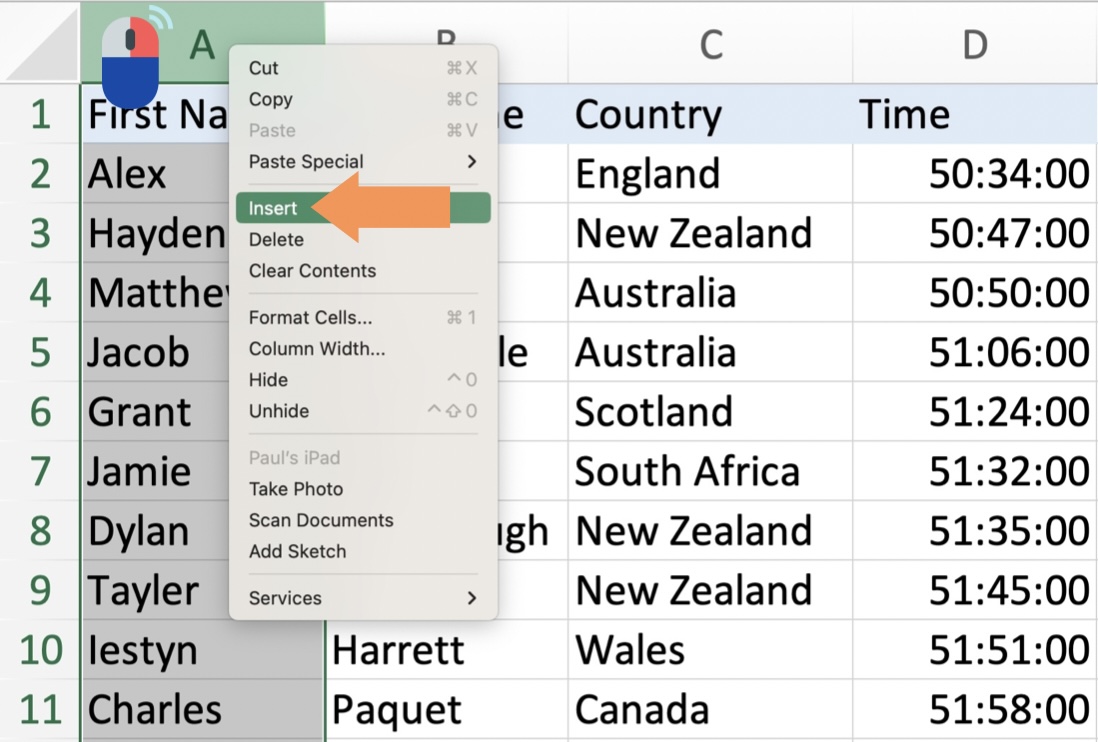This screenshot has height=742, width=1098.
Task: Click the Iestyn cell
Action: coord(203,650)
